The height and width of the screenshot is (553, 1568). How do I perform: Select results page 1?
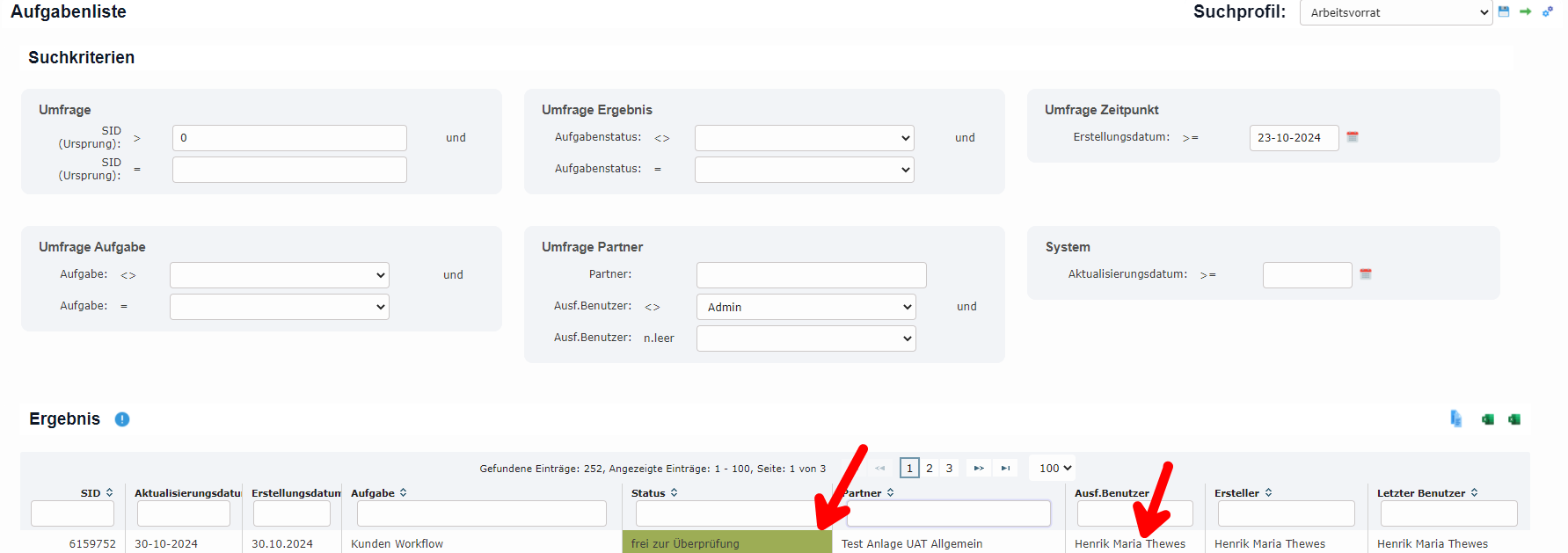909,469
